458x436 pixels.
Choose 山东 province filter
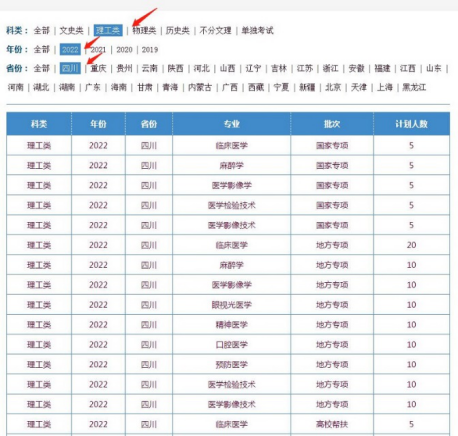(434, 69)
